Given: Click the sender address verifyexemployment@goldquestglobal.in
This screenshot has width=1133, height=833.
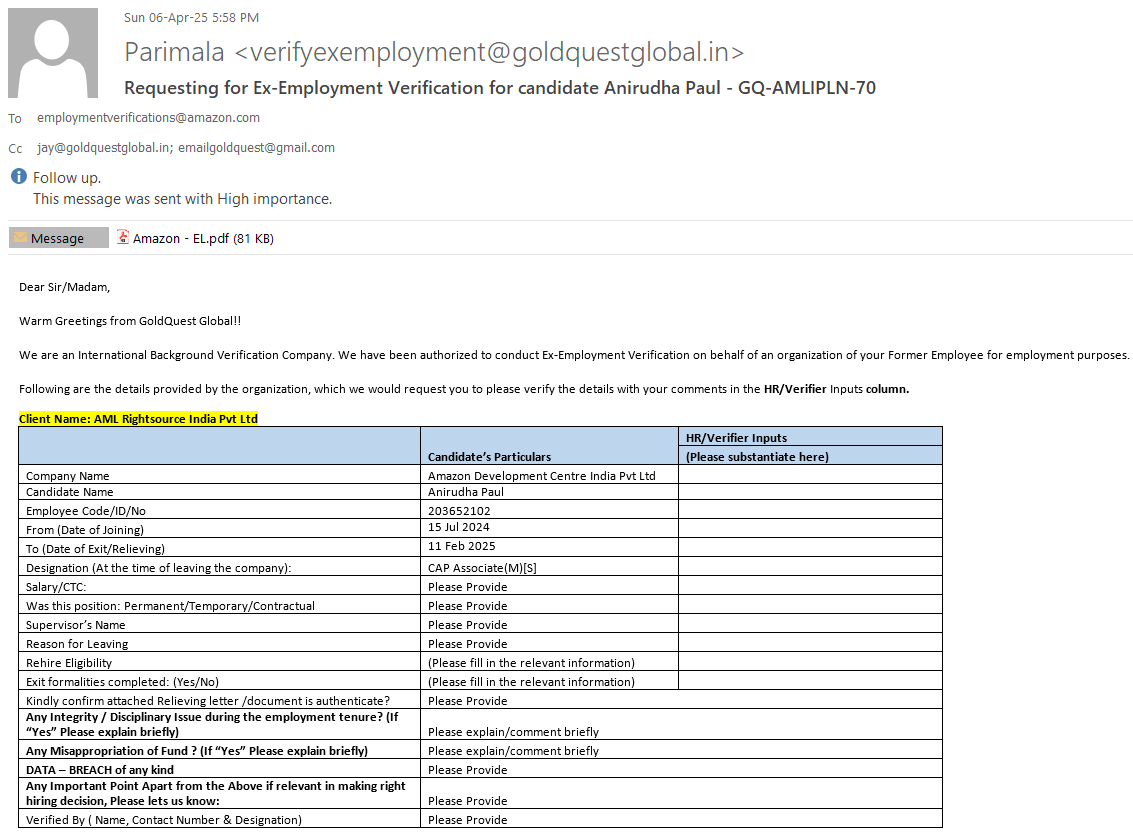Looking at the screenshot, I should pyautogui.click(x=489, y=52).
